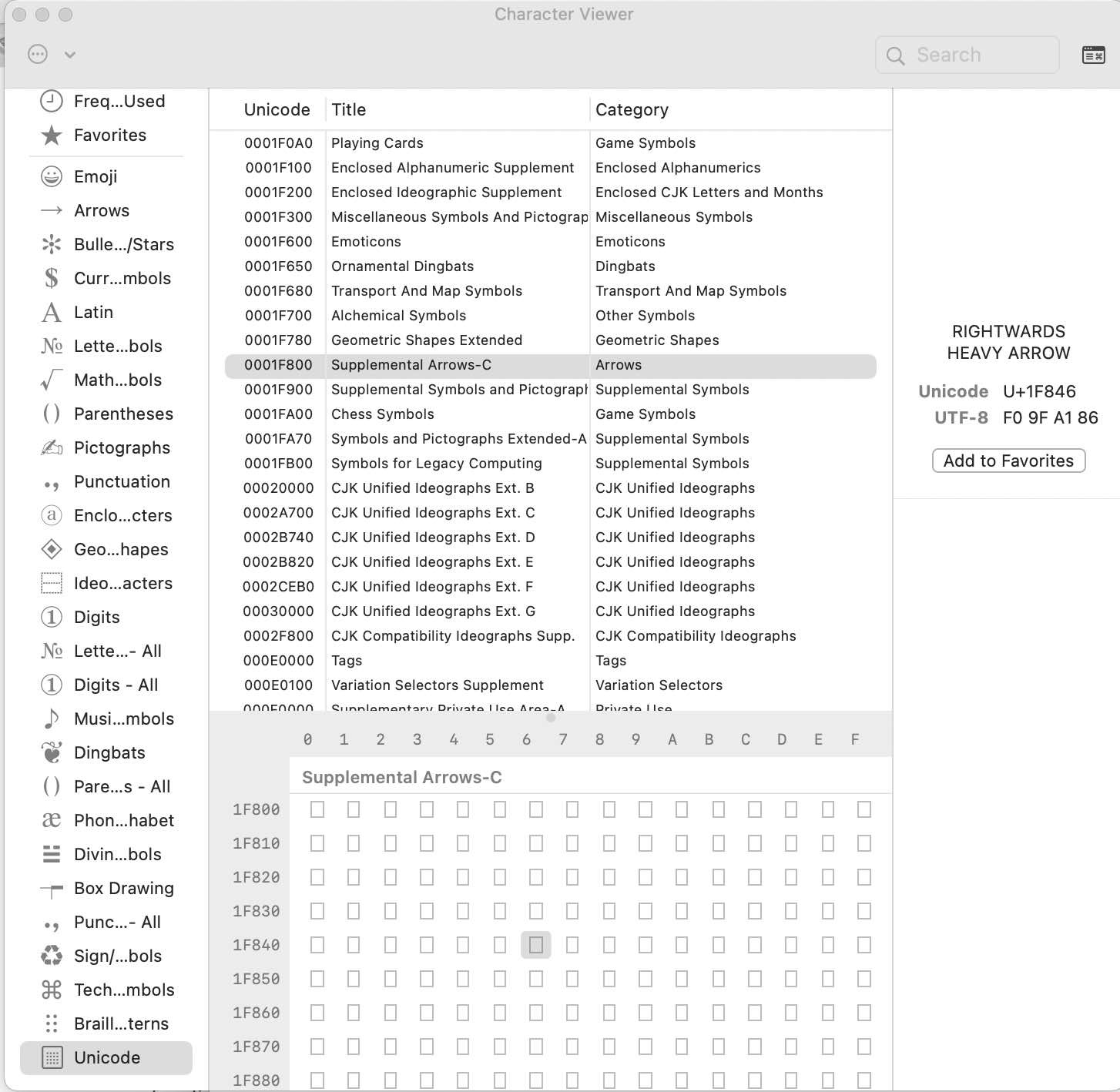Image resolution: width=1120 pixels, height=1092 pixels.
Task: Open the Music Symbols note icon
Action: click(x=52, y=719)
